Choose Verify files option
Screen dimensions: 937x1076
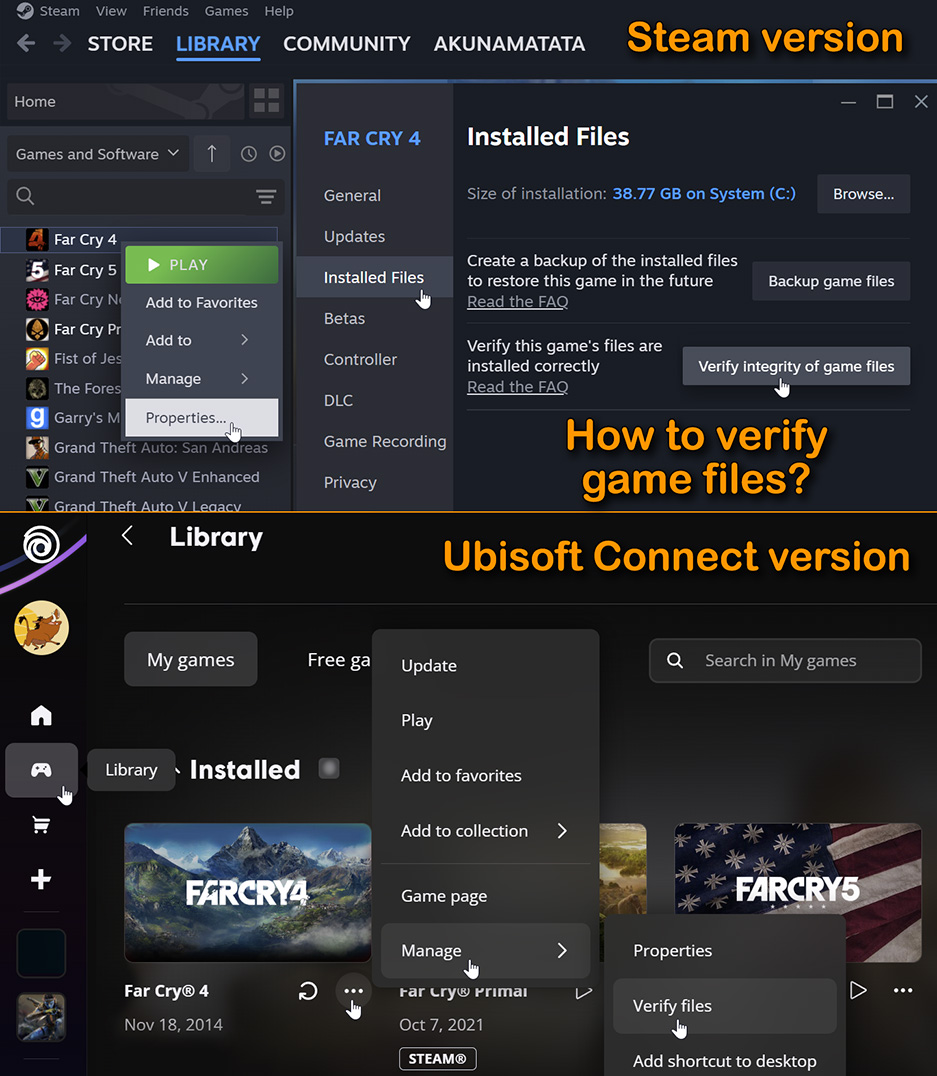click(x=725, y=1006)
